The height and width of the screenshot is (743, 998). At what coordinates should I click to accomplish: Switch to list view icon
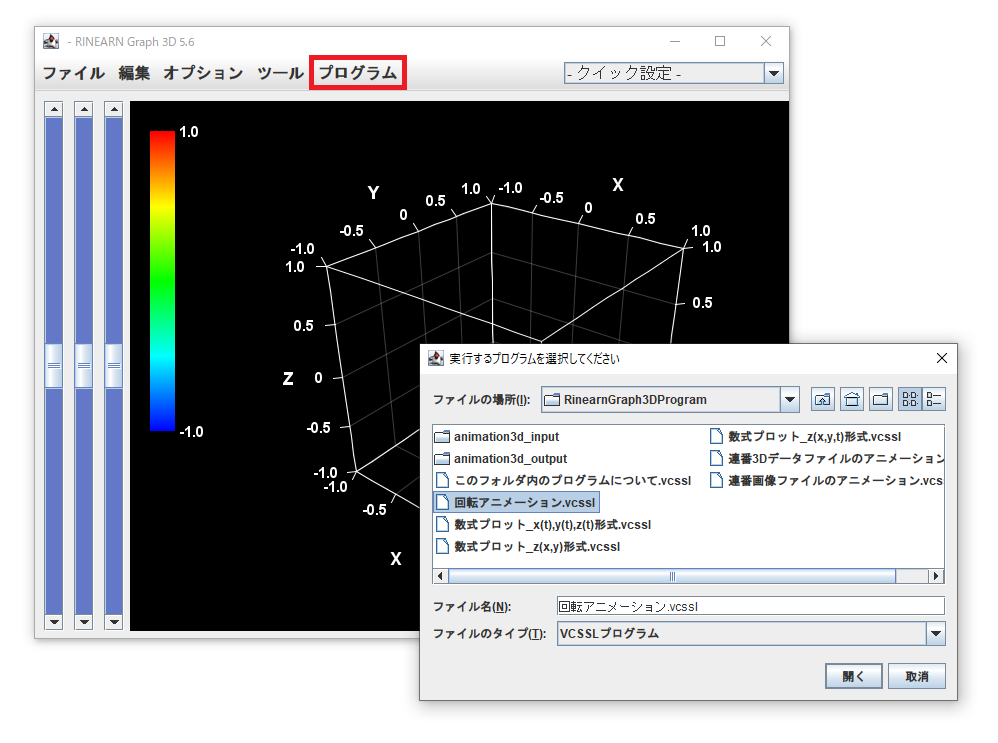(910, 400)
